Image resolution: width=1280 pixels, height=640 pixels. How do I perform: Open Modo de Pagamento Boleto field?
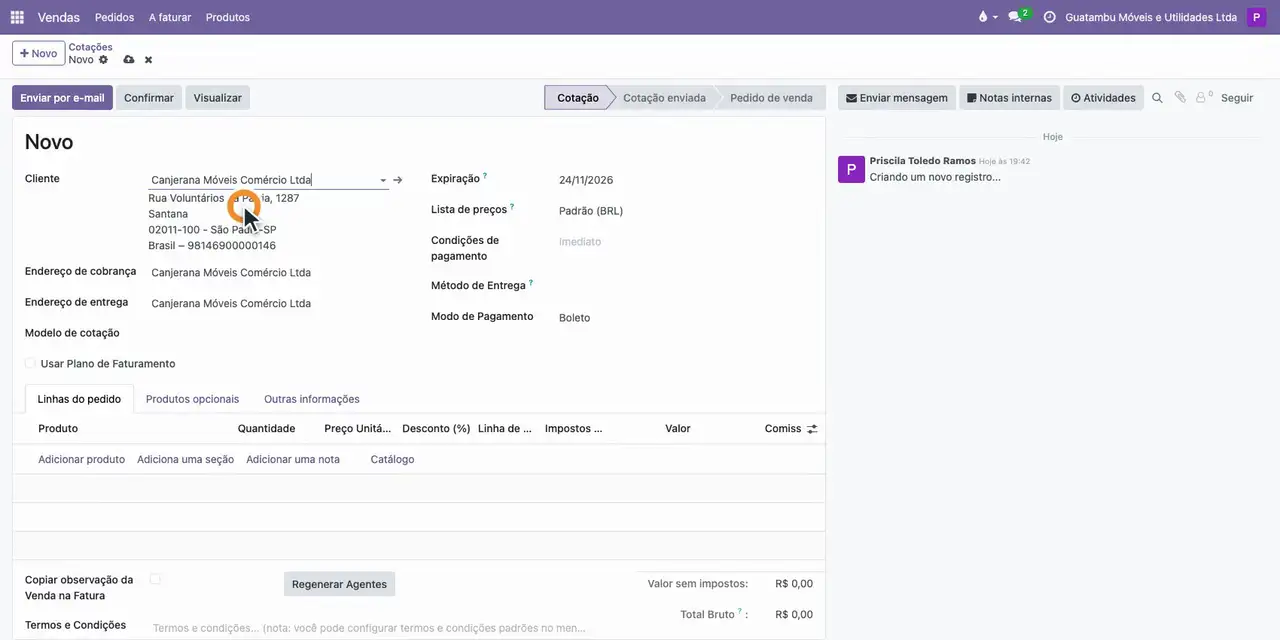tap(685, 318)
